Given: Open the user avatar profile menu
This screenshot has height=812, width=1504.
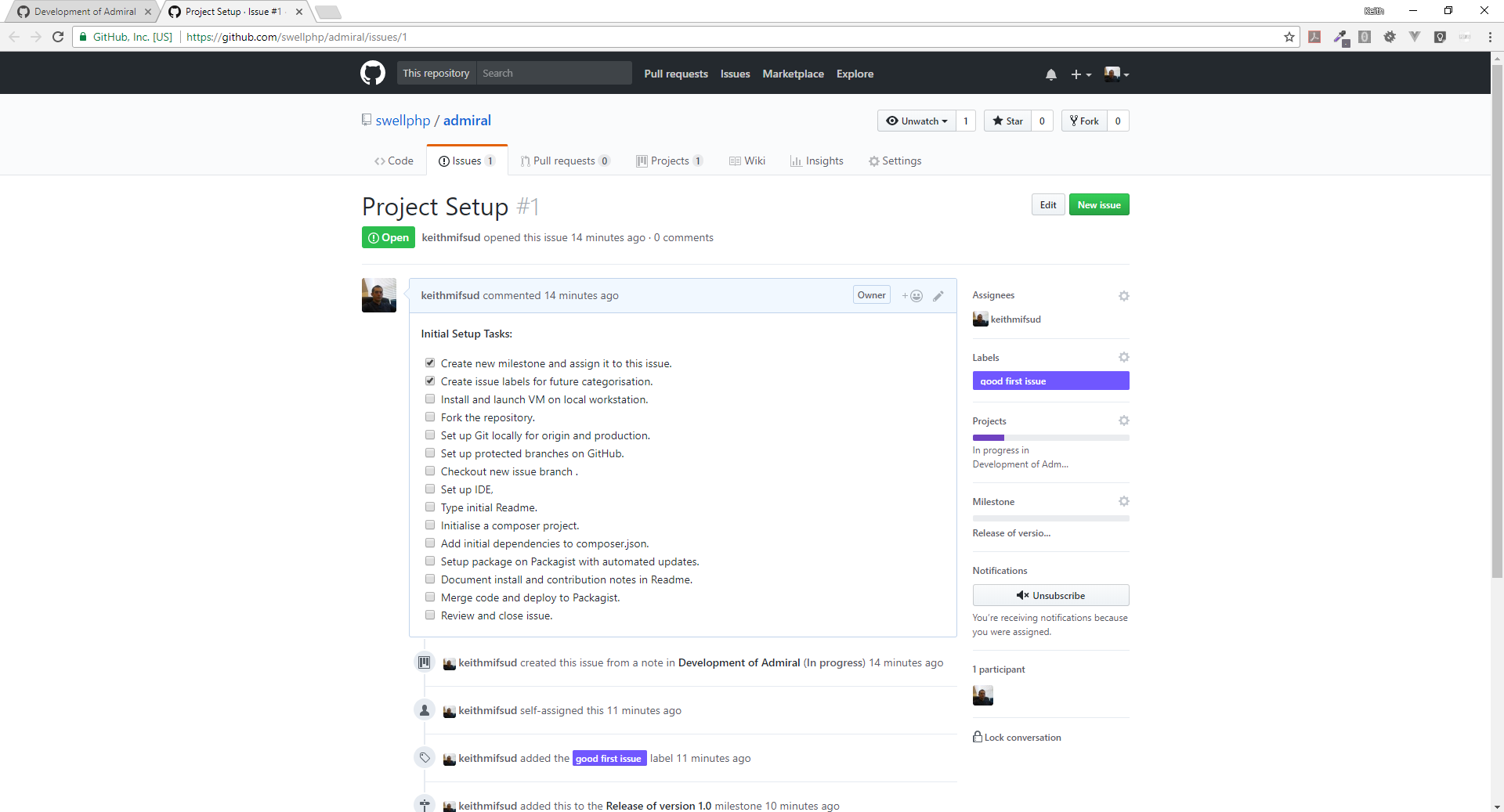Looking at the screenshot, I should point(1116,74).
